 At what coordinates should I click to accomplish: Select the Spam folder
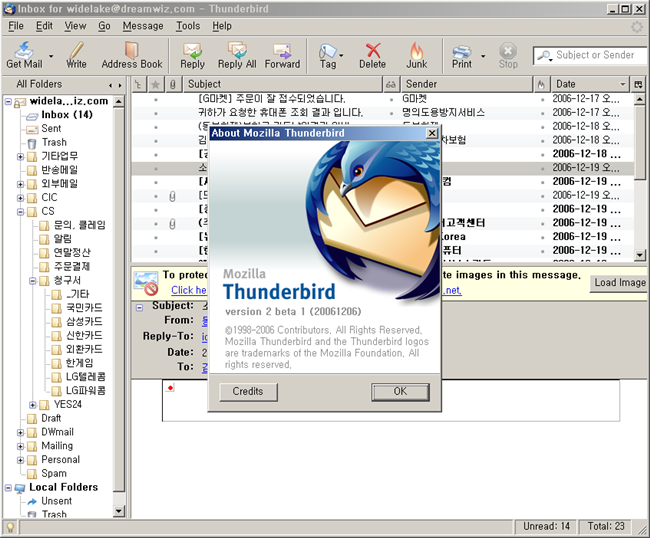(x=53, y=473)
